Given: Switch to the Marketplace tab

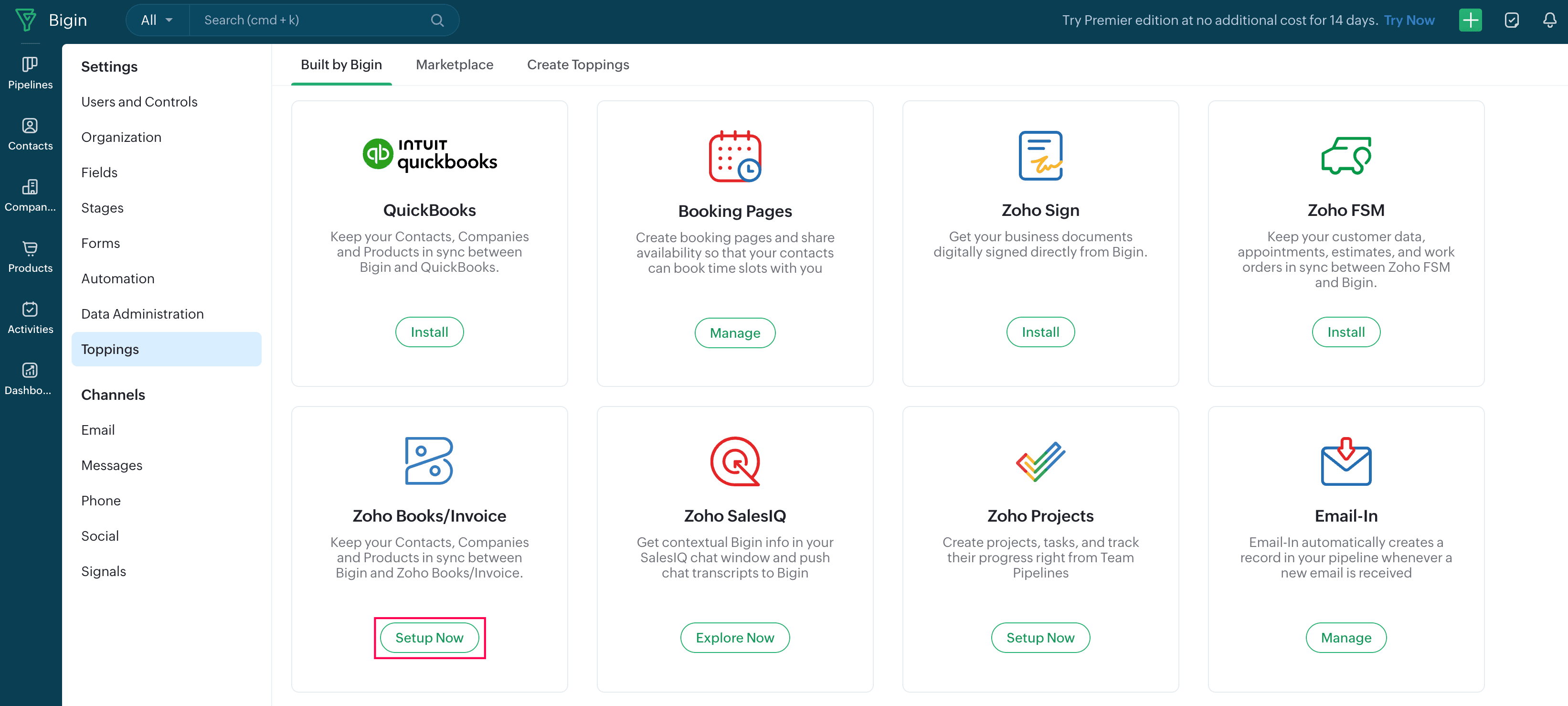Looking at the screenshot, I should [454, 64].
